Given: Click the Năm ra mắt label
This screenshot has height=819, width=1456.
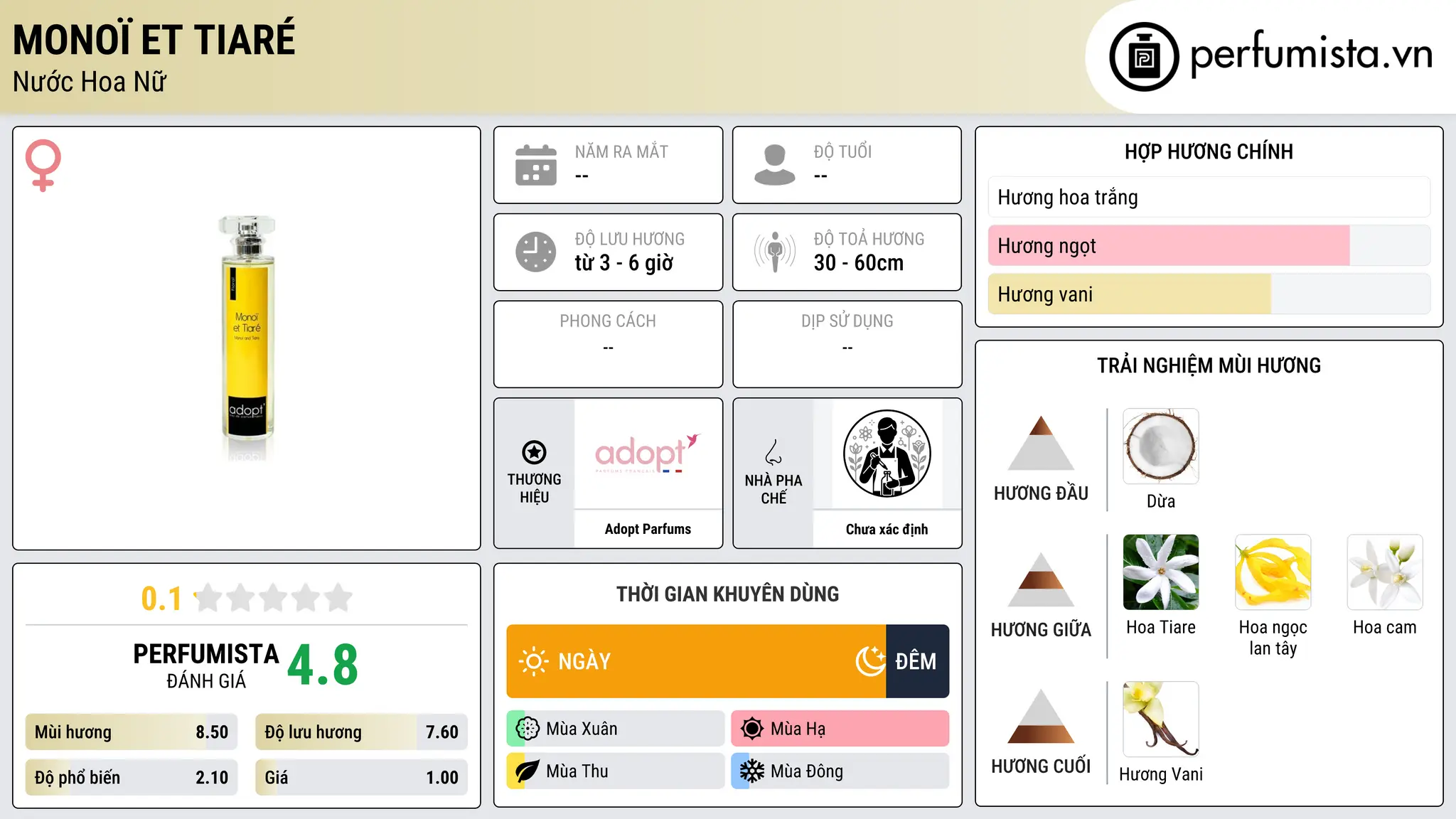Looking at the screenshot, I should [621, 151].
